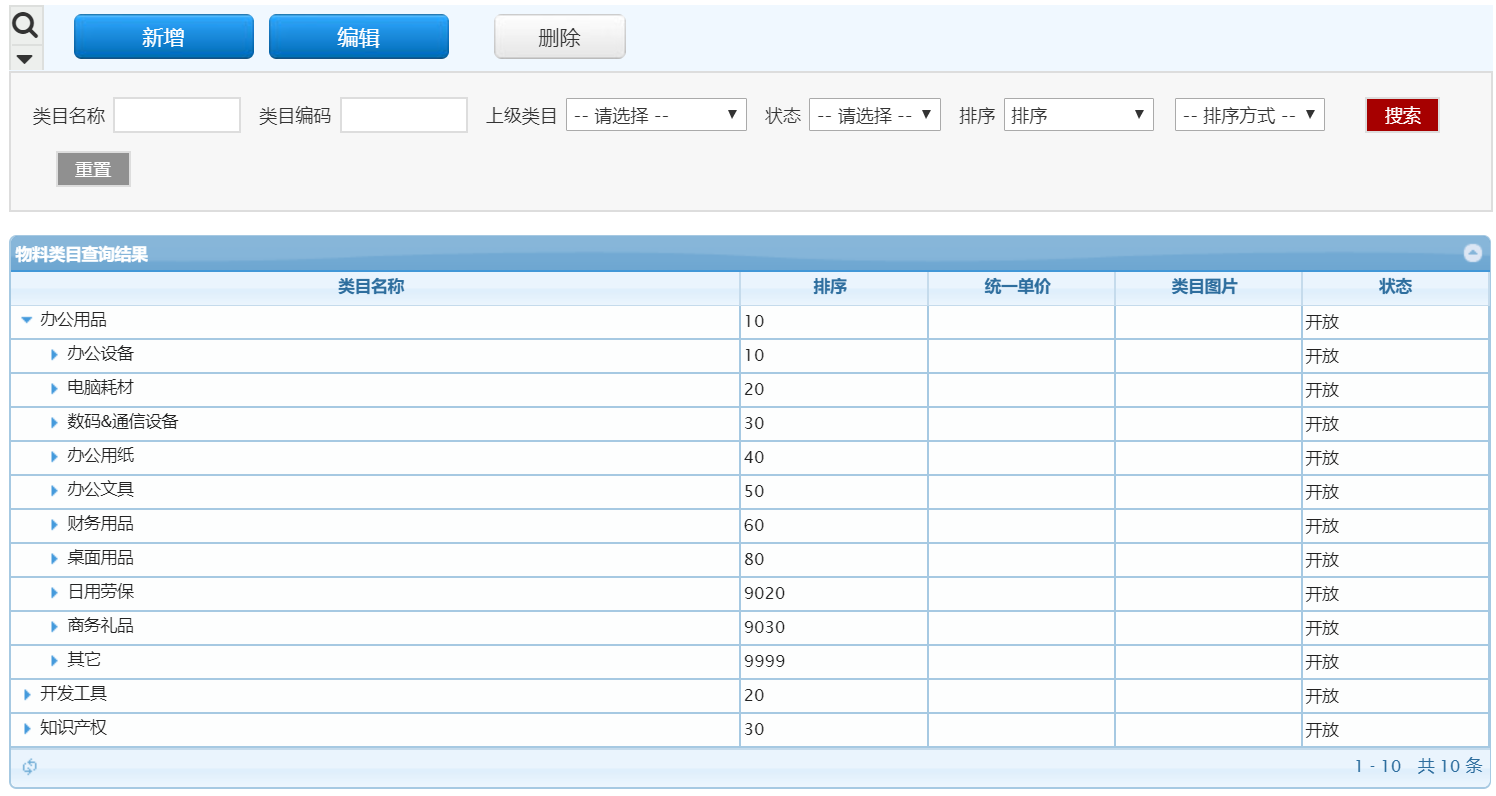Click the 重置 button

pos(93,169)
